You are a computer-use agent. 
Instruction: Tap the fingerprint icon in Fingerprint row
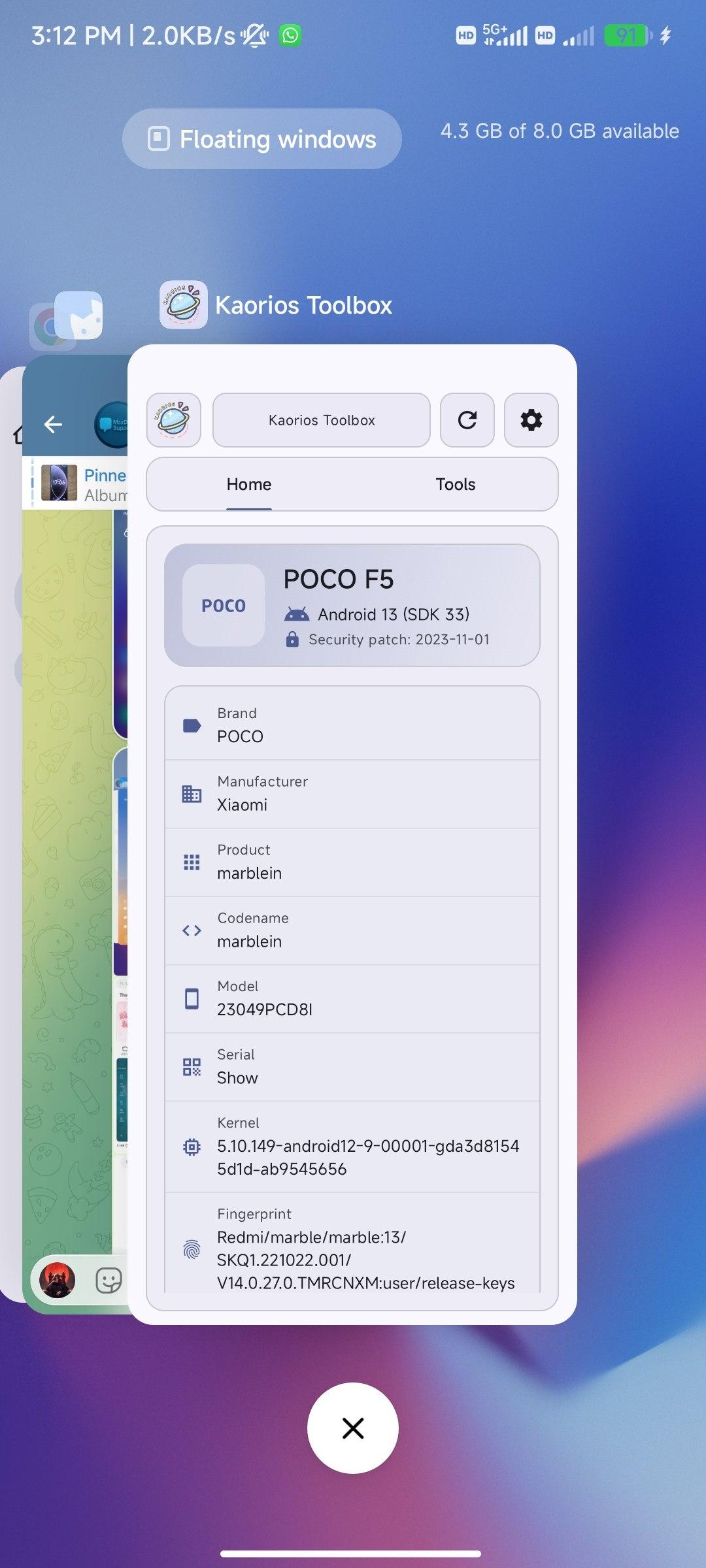(192, 1249)
